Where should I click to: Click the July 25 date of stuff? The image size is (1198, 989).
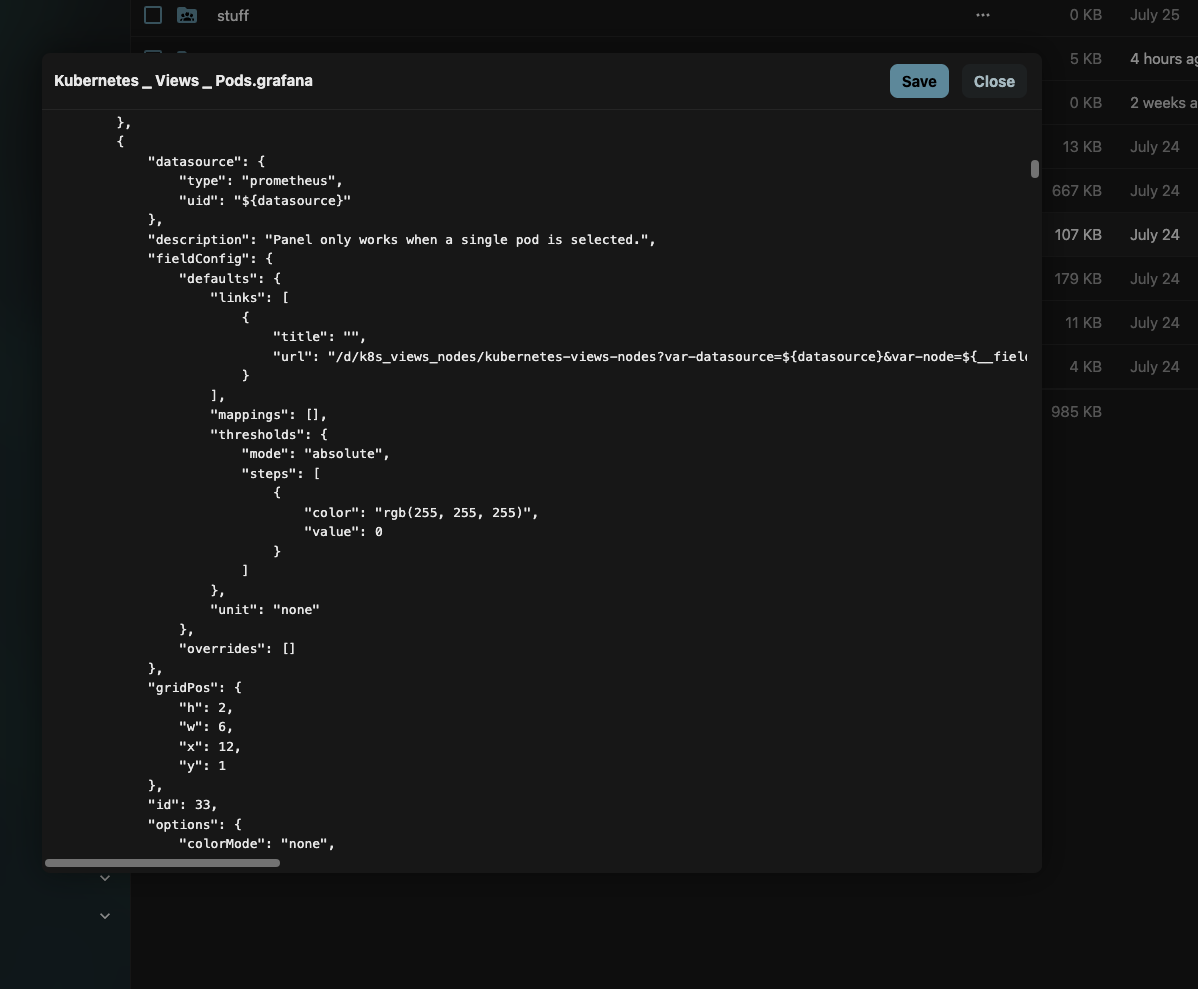tap(1154, 15)
